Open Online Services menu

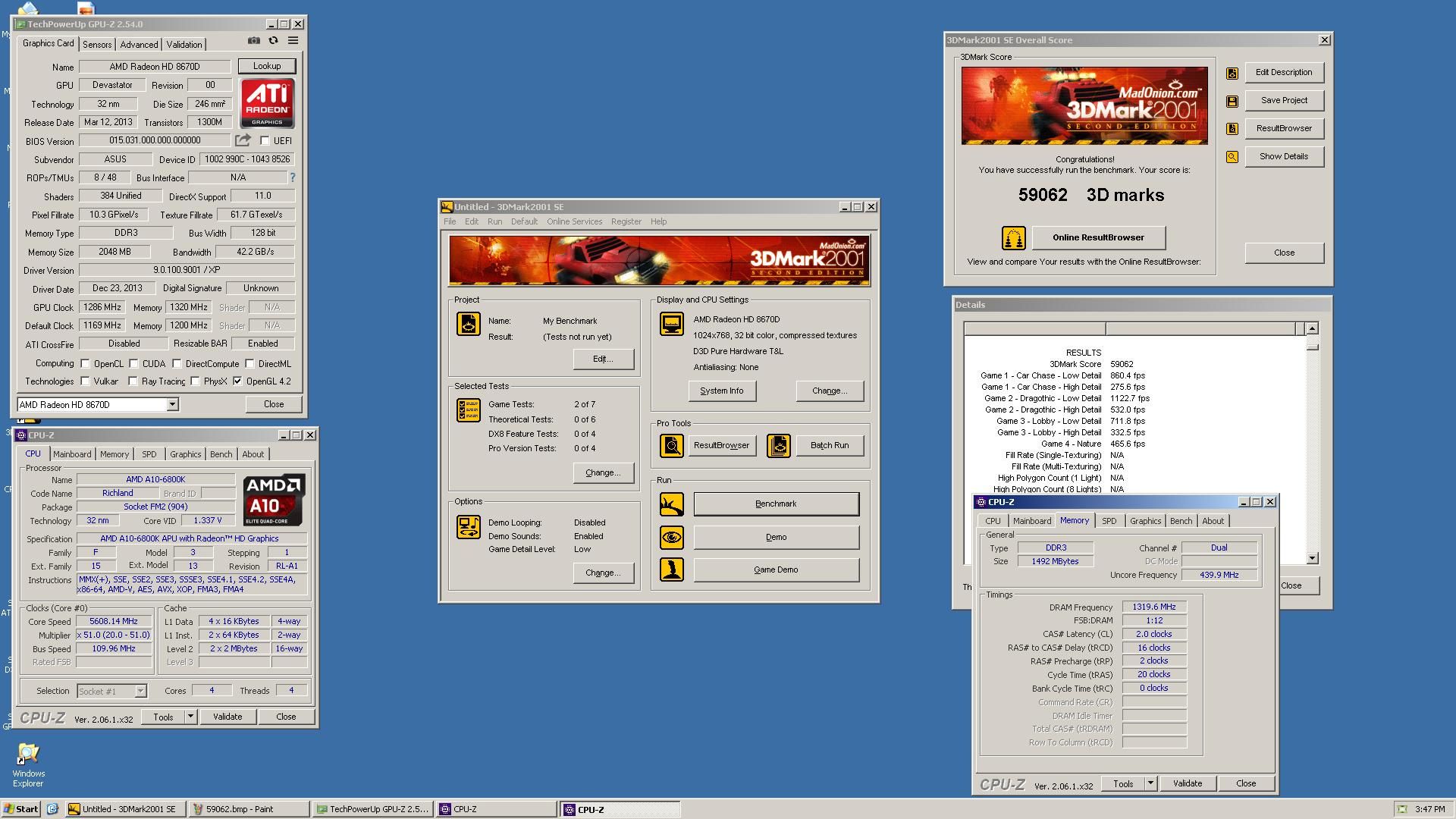[574, 221]
